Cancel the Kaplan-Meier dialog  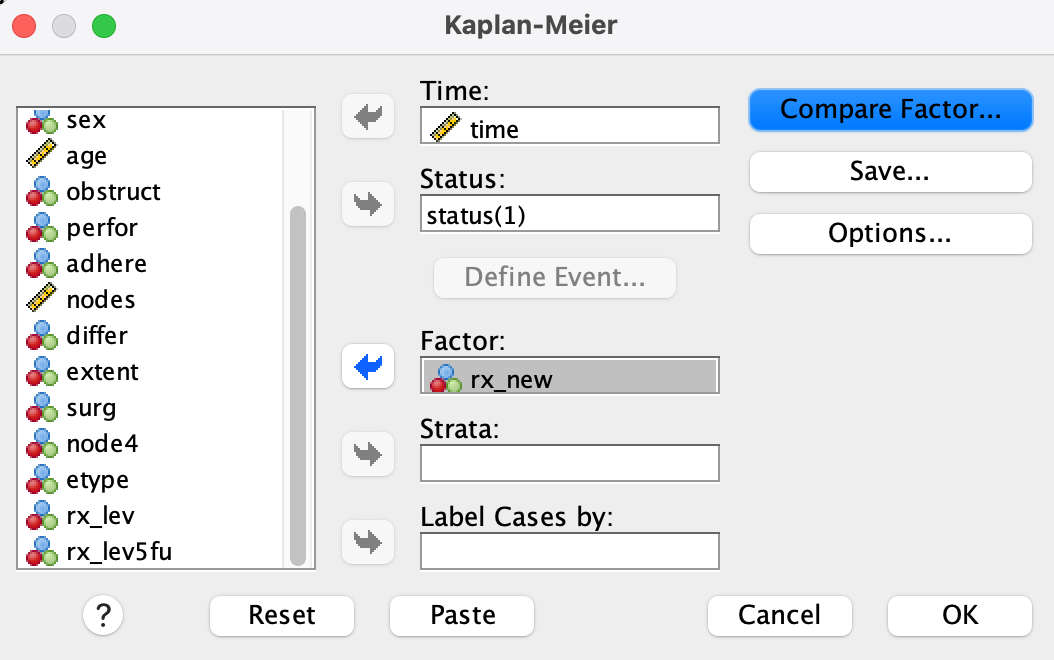[x=779, y=614]
